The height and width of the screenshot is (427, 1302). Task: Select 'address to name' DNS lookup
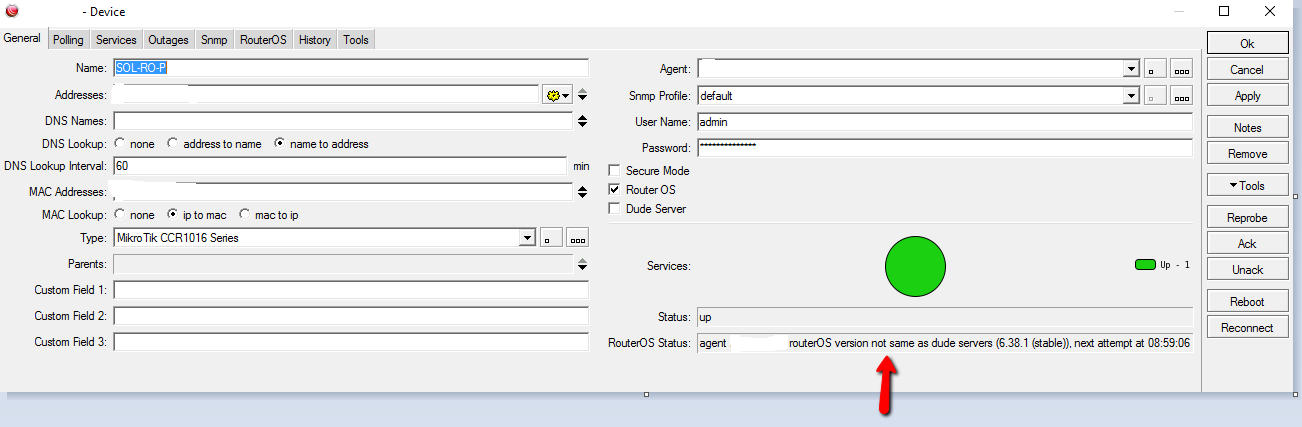pos(172,144)
